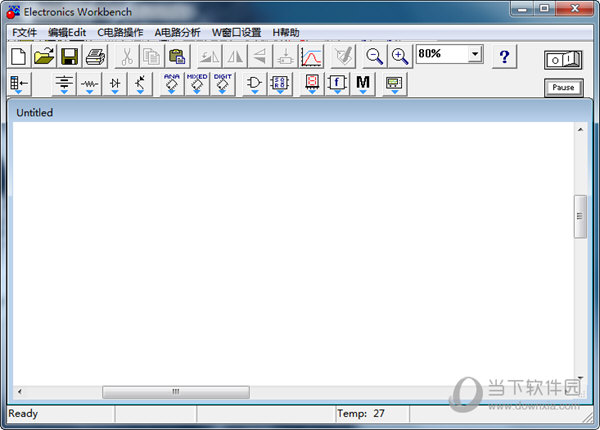
Task: Paste from clipboard icon
Action: click(x=177, y=56)
